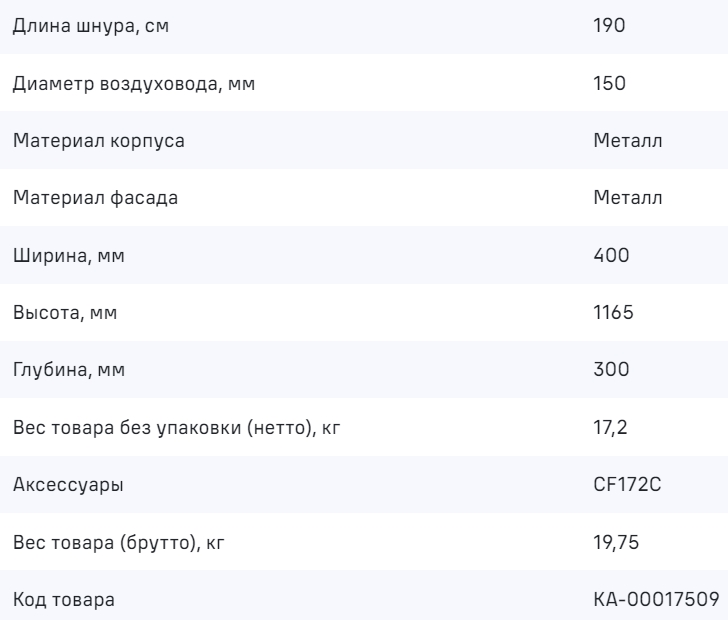Click the width value 400
728x620 pixels.
point(611,256)
